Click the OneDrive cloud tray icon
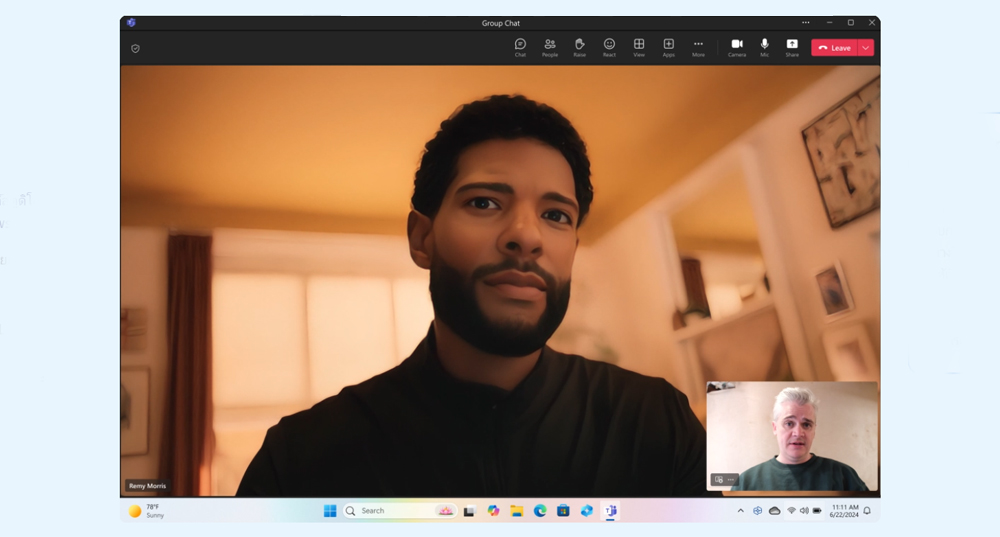 (774, 511)
